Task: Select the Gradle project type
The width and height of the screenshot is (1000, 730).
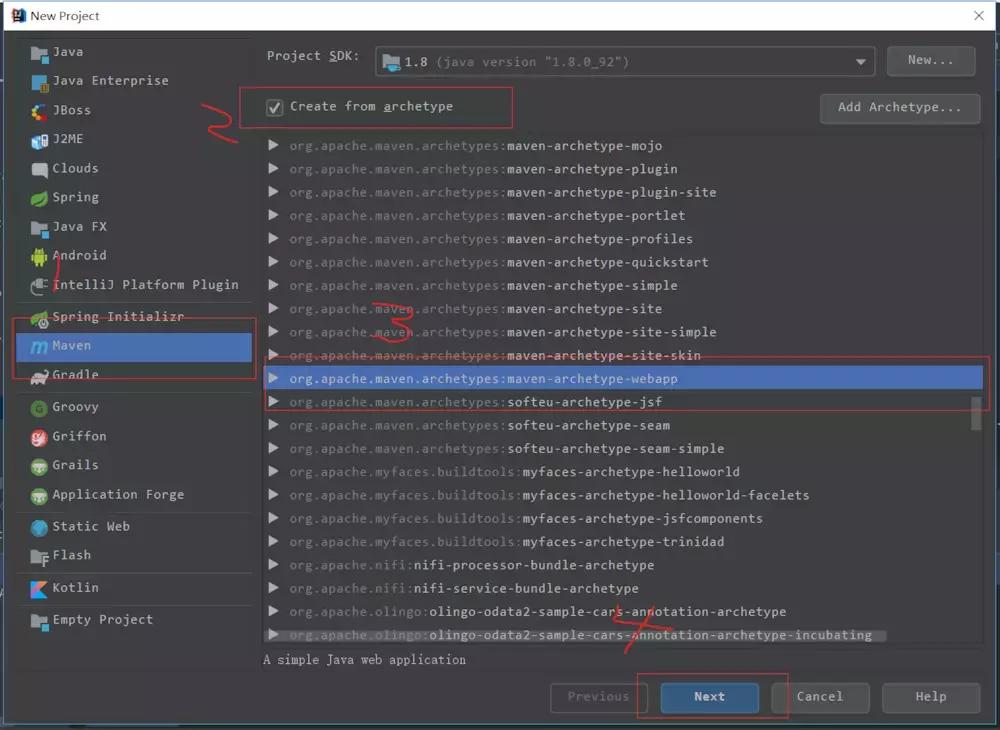Action: [134, 376]
